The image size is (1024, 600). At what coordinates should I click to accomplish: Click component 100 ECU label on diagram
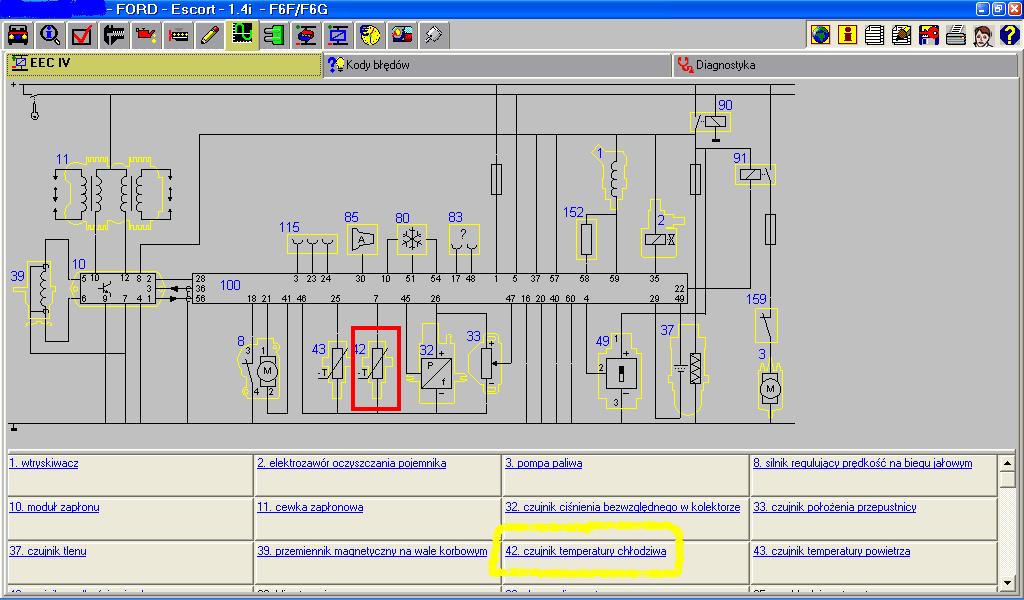pyautogui.click(x=230, y=286)
